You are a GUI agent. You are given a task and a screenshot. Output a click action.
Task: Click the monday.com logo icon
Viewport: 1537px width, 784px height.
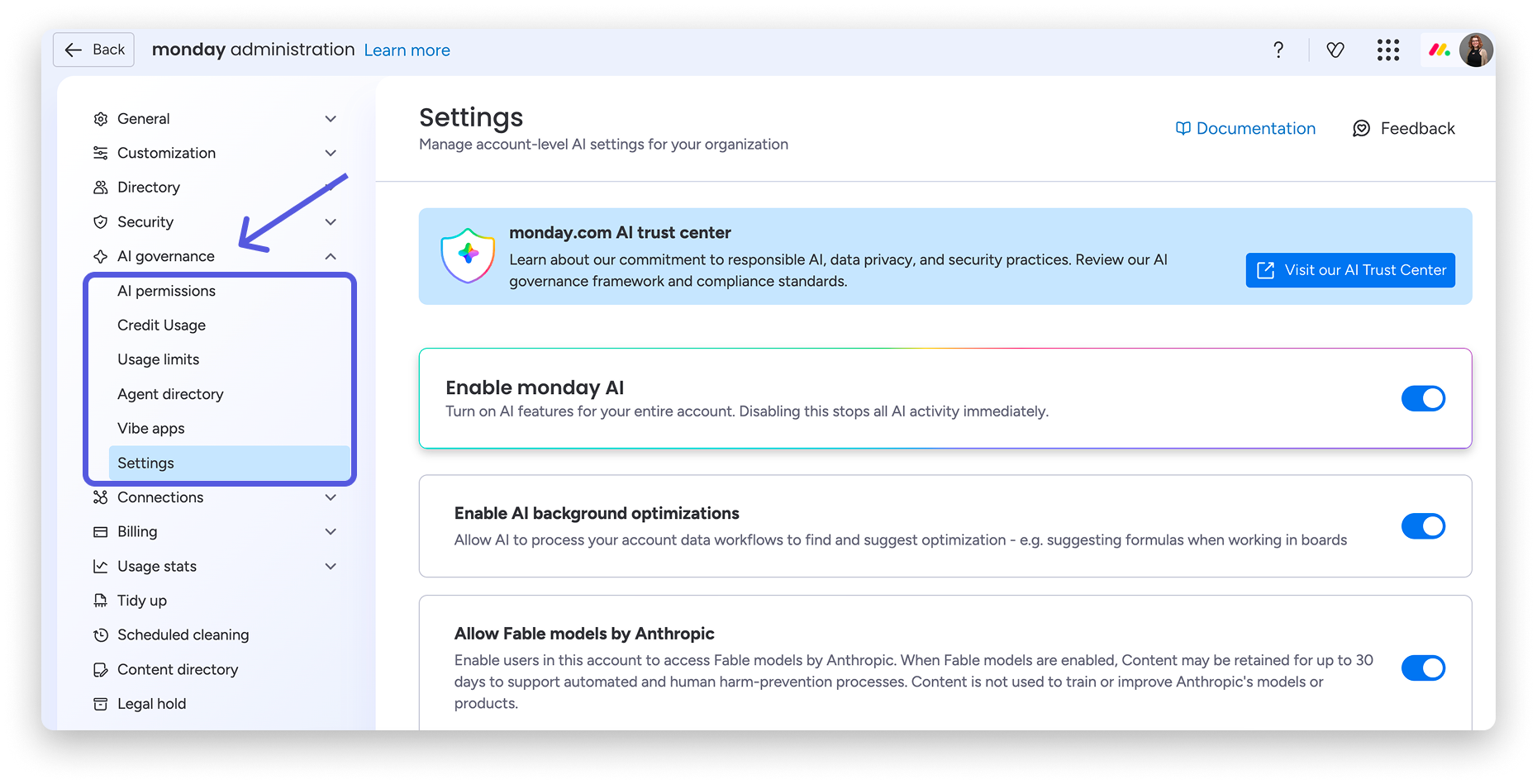coord(1439,50)
